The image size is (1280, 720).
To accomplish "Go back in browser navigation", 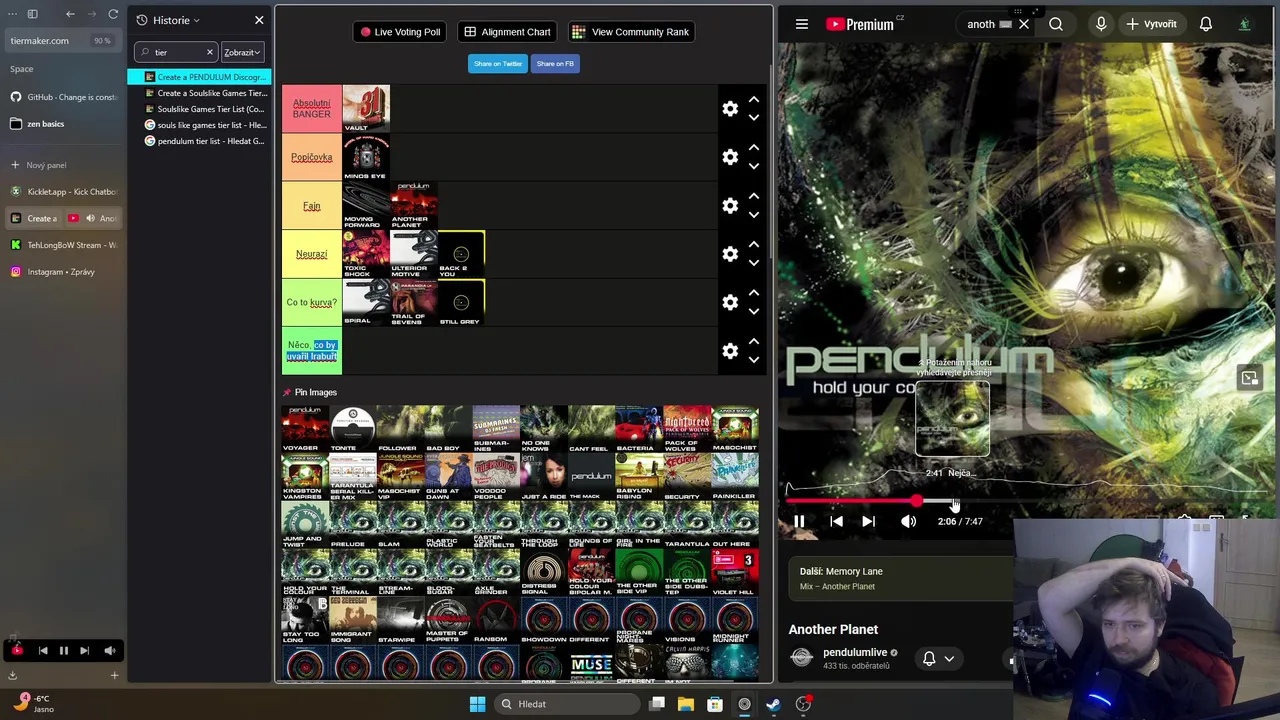I will click(70, 14).
